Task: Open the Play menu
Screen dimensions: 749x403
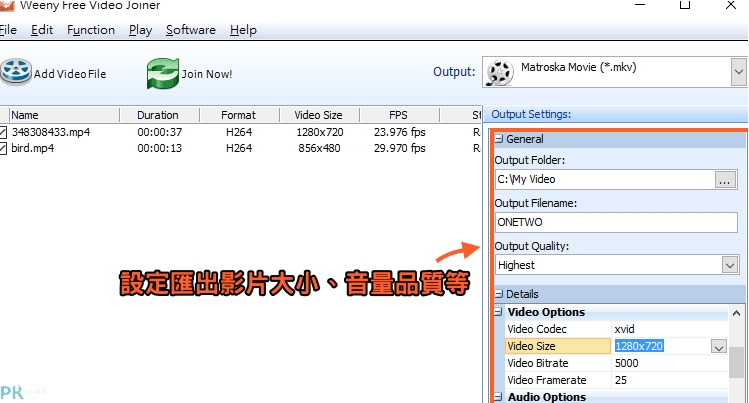Action: point(140,30)
